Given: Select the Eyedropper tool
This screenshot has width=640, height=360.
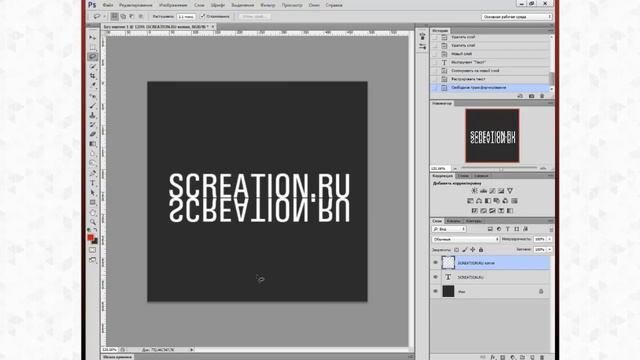Looking at the screenshot, I should click(93, 86).
